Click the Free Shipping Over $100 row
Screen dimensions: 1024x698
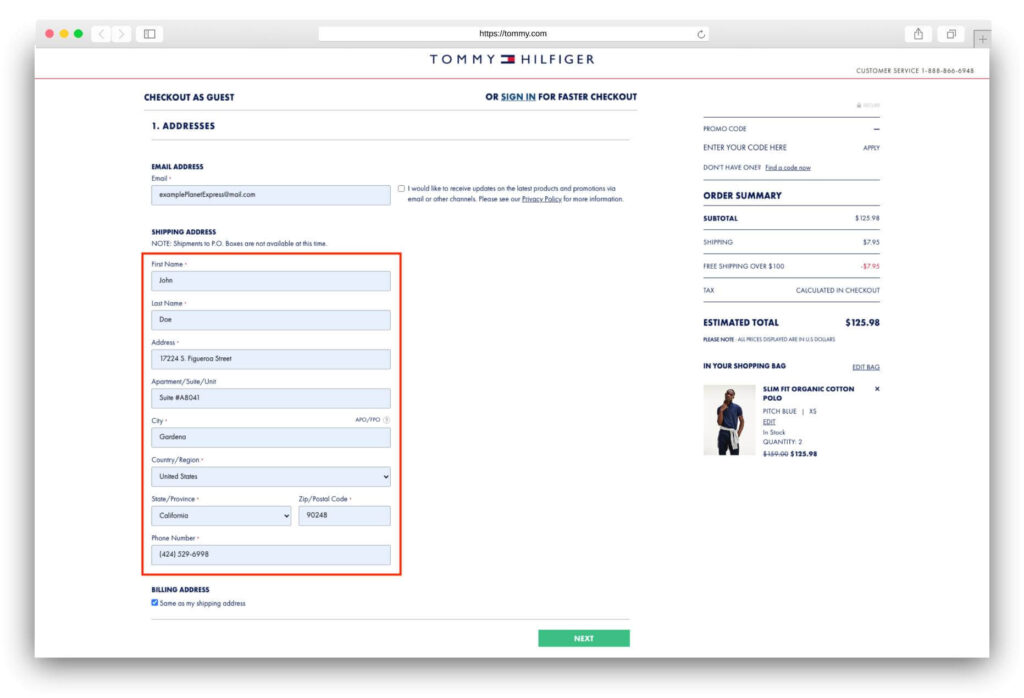click(x=792, y=266)
